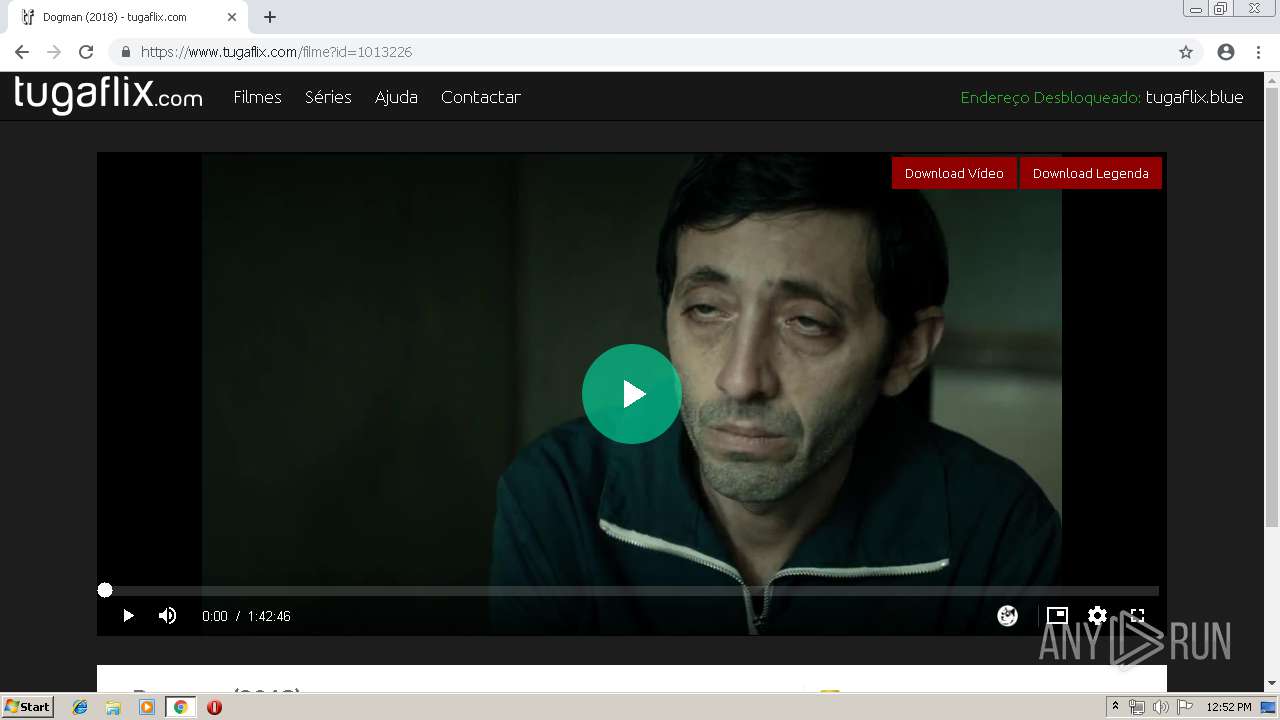Click the seek handle at video start
1280x720 pixels.
coord(105,590)
